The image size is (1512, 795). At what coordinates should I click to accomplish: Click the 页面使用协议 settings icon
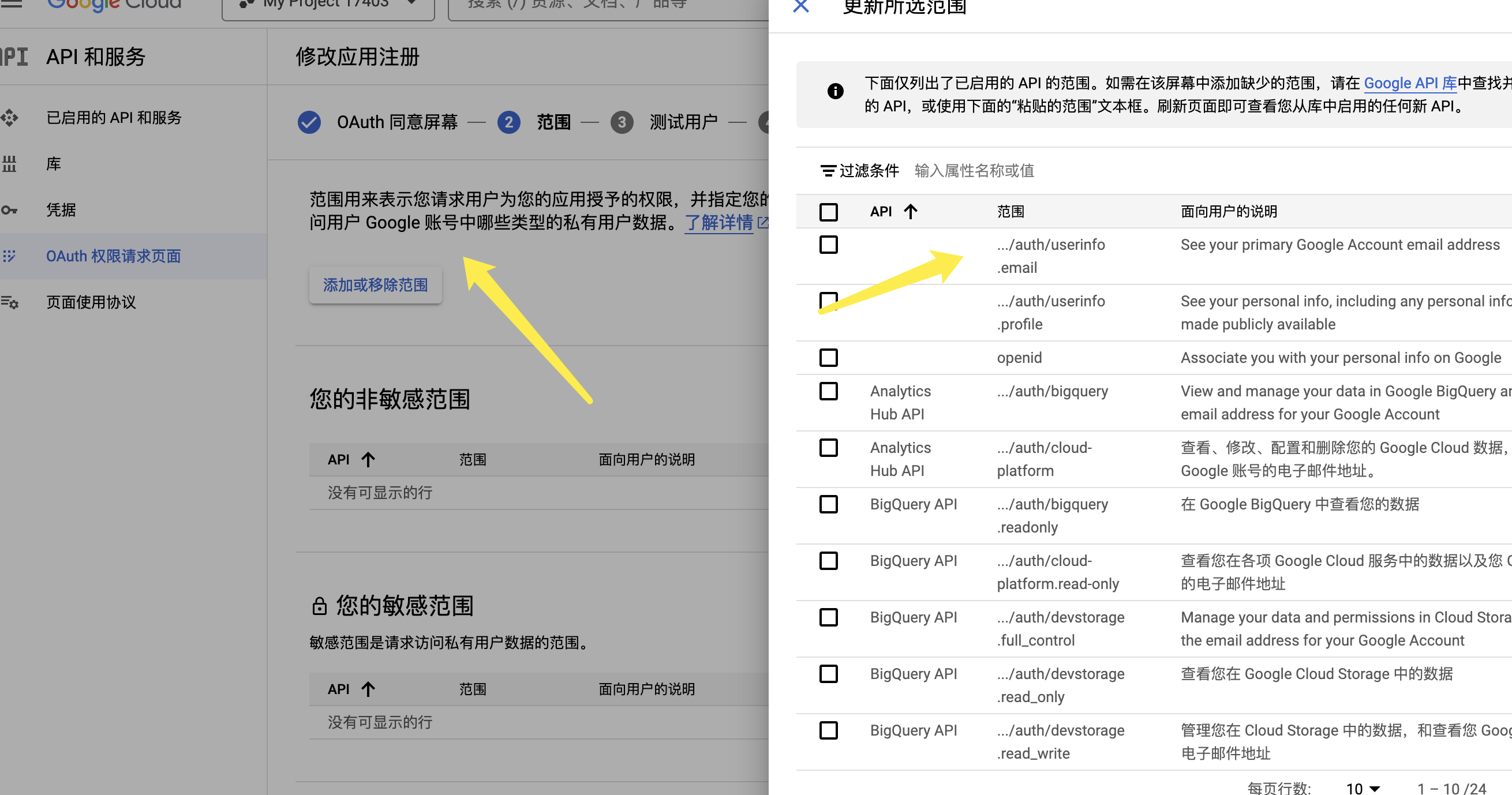9,302
